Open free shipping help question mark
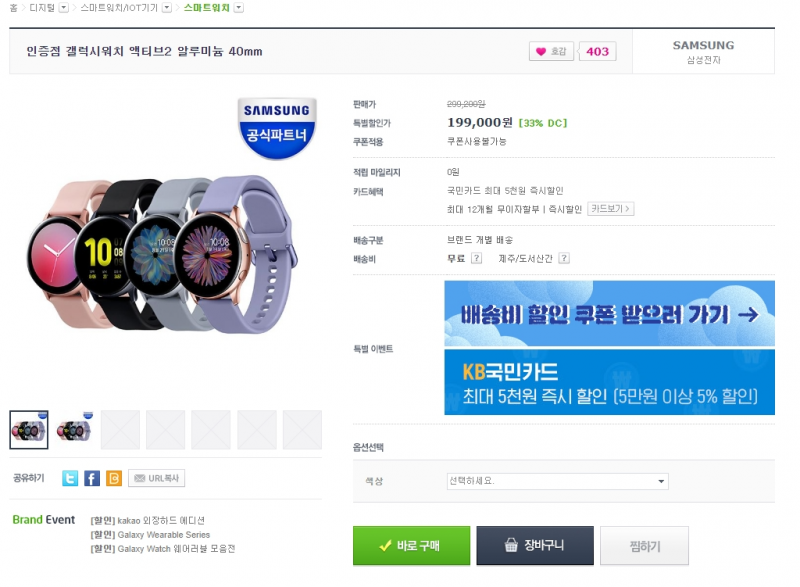800x587 pixels. pyautogui.click(x=476, y=258)
